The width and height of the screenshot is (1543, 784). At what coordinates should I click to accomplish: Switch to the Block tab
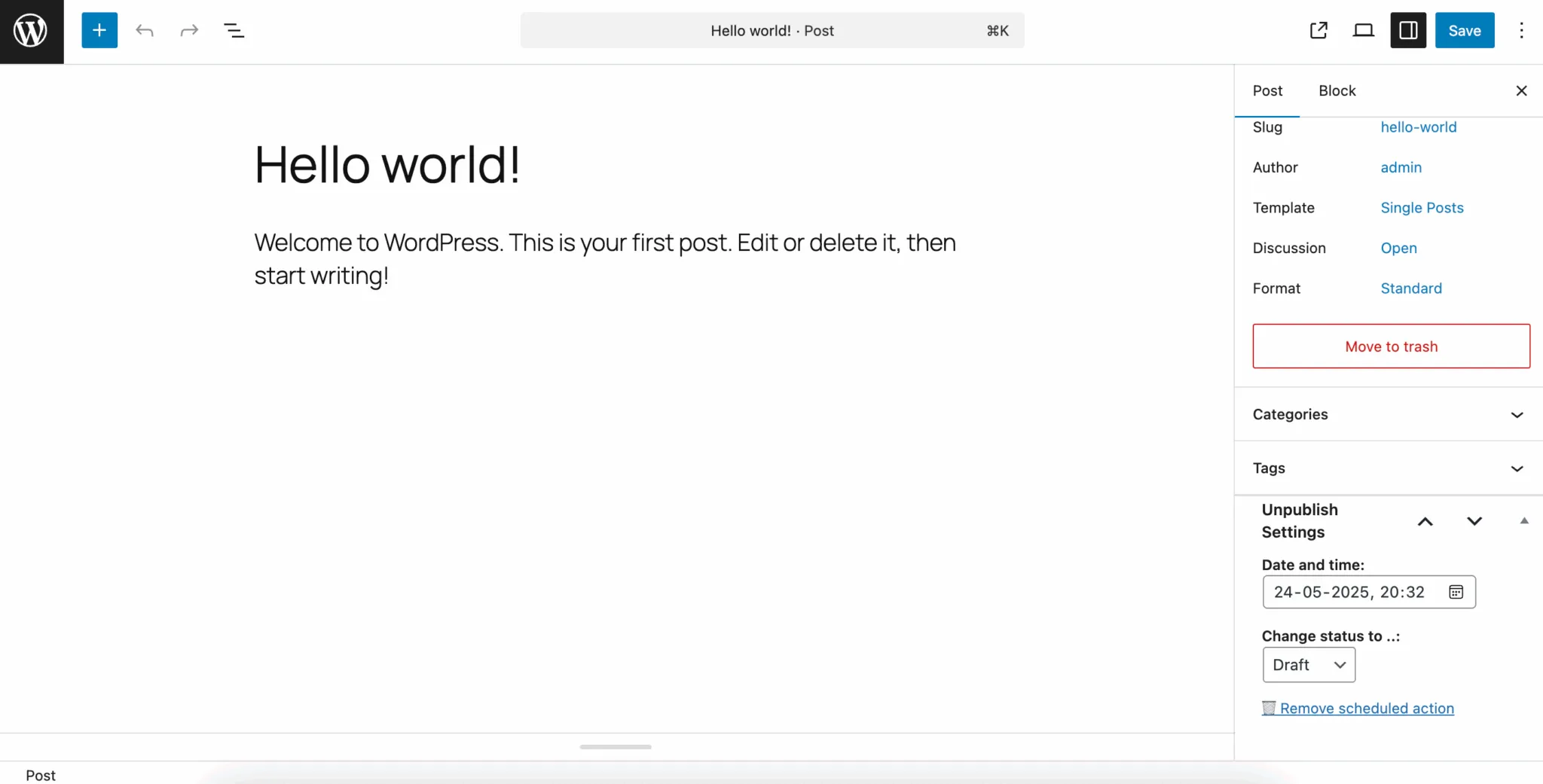[1337, 90]
